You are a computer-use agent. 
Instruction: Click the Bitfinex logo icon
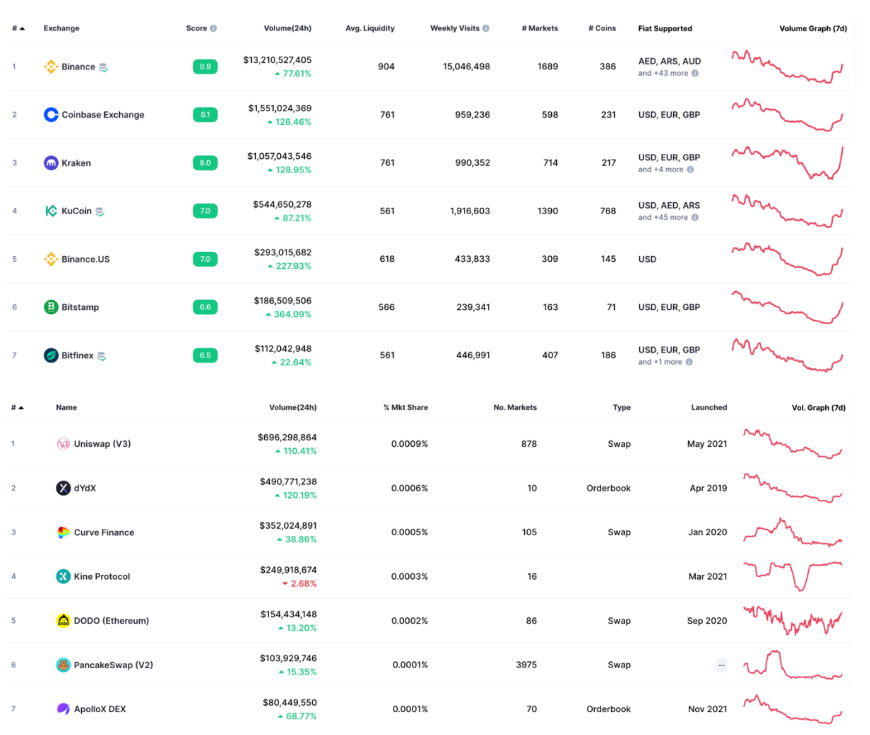(x=51, y=355)
